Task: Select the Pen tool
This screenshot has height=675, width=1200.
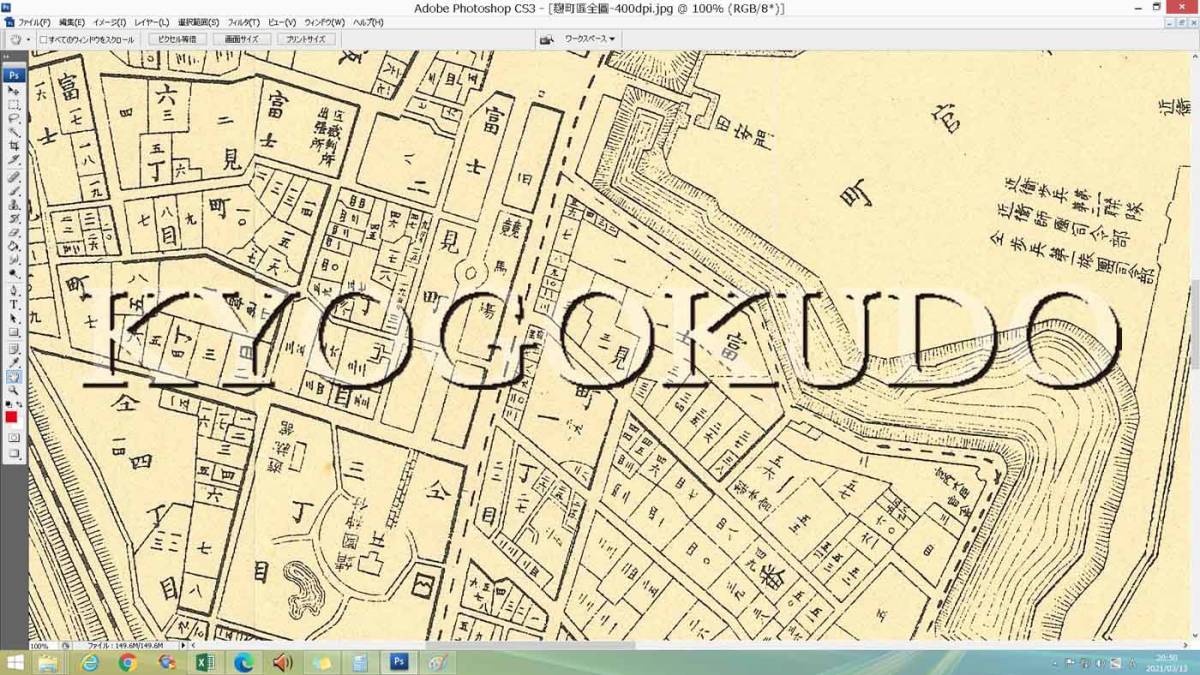Action: point(14,290)
